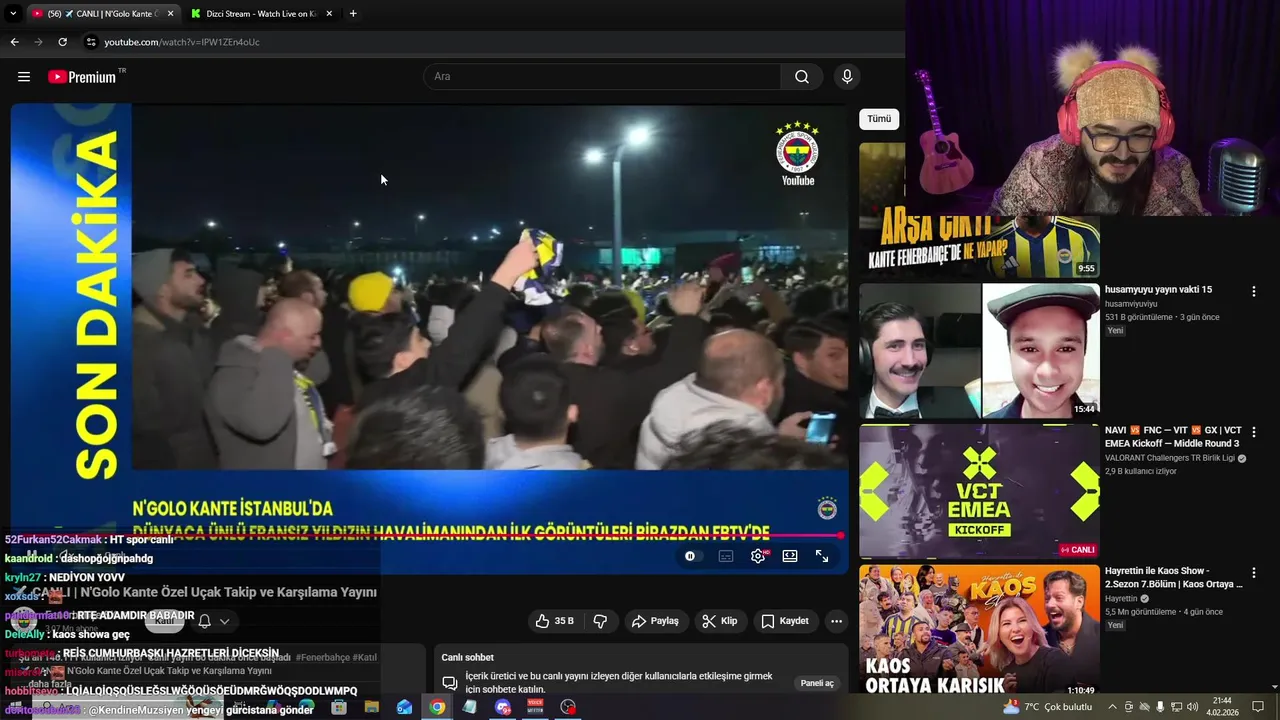Reload the current page
The height and width of the screenshot is (720, 1280).
coord(62,42)
